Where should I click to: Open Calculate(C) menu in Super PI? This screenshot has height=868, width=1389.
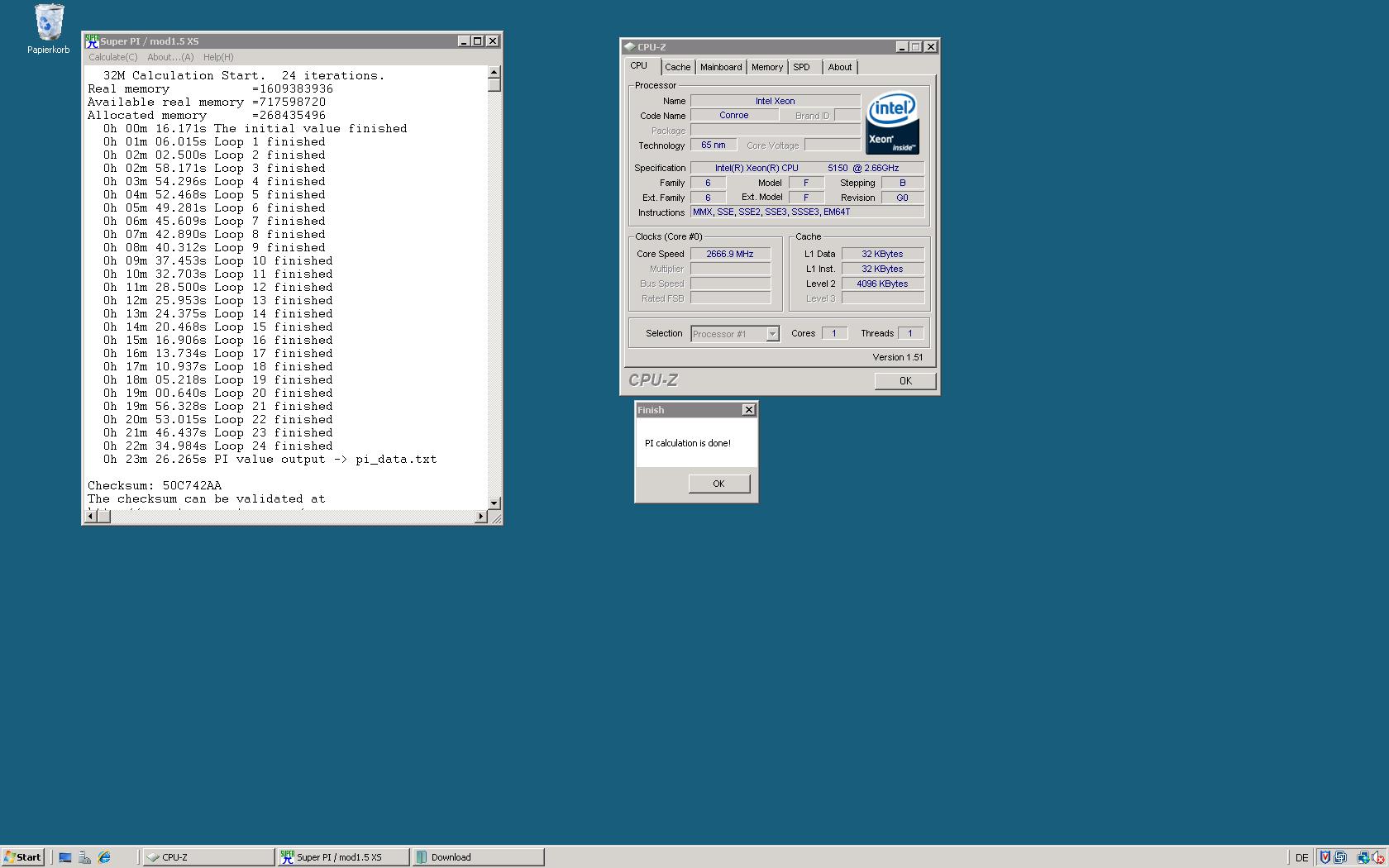(113, 57)
